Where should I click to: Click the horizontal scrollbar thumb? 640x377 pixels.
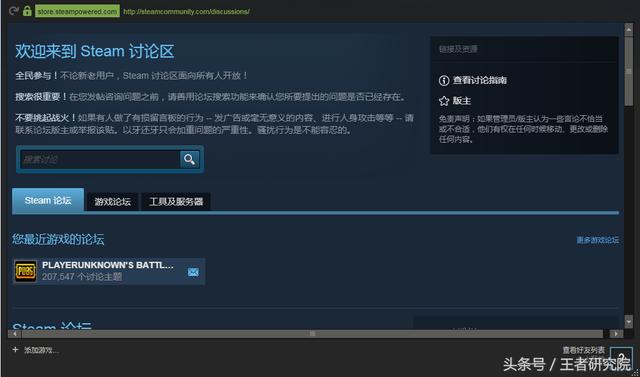[312, 334]
